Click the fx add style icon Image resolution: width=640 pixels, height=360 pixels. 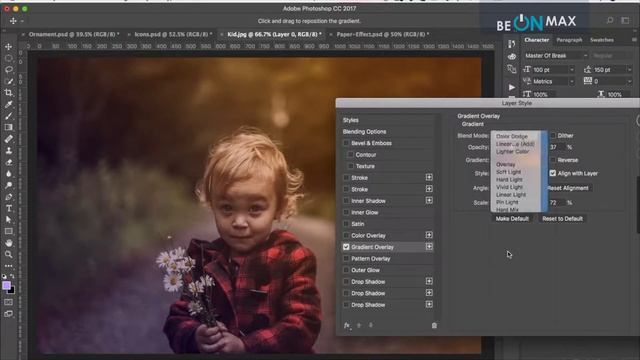(347, 325)
